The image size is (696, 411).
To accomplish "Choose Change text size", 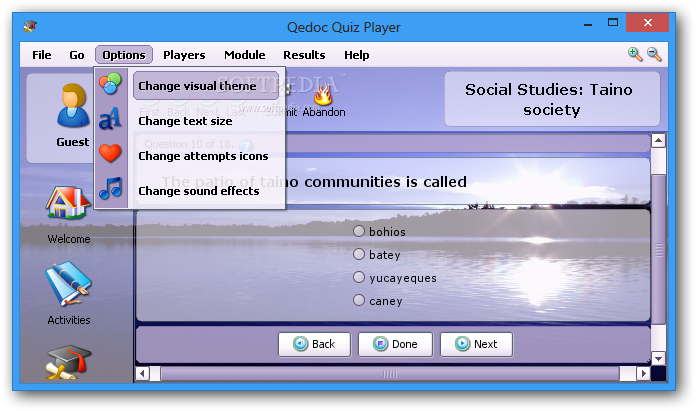I will click(186, 121).
